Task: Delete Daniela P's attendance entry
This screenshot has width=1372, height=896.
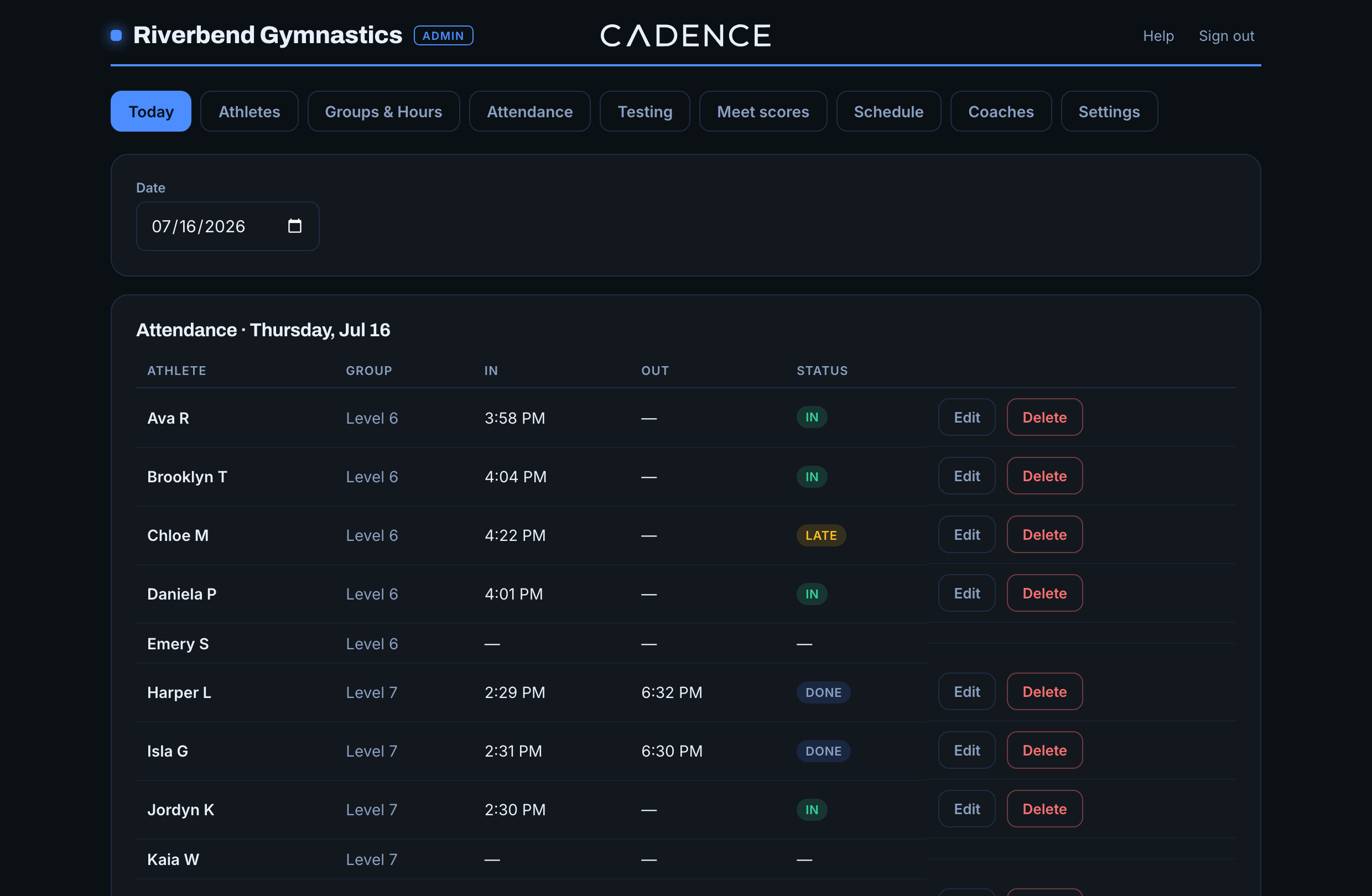Action: coord(1044,593)
